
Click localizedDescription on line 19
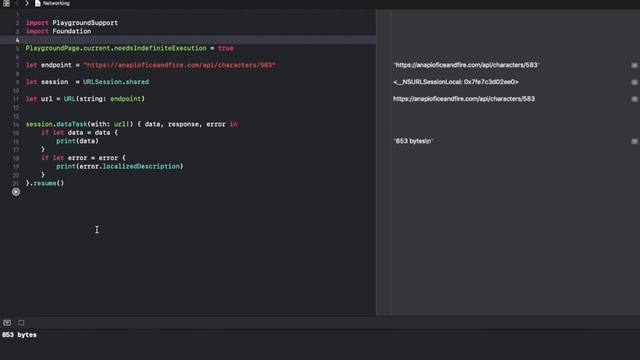pyautogui.click(x=141, y=167)
